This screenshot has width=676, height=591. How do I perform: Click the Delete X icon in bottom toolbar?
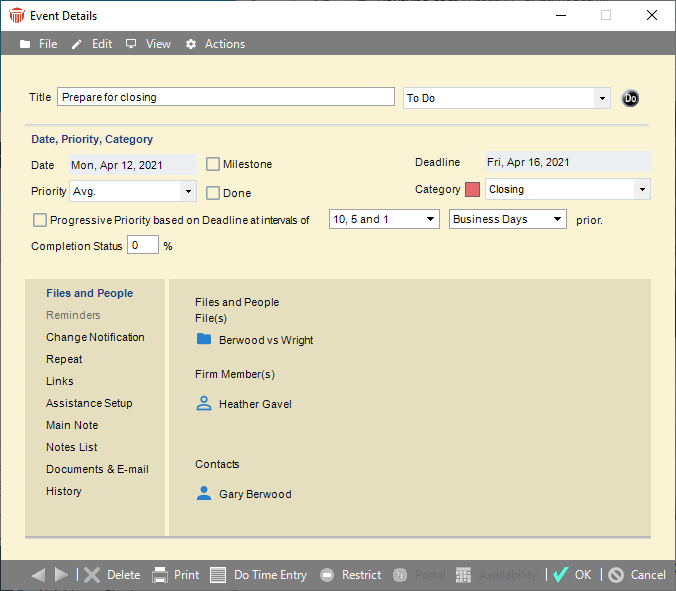[92, 575]
